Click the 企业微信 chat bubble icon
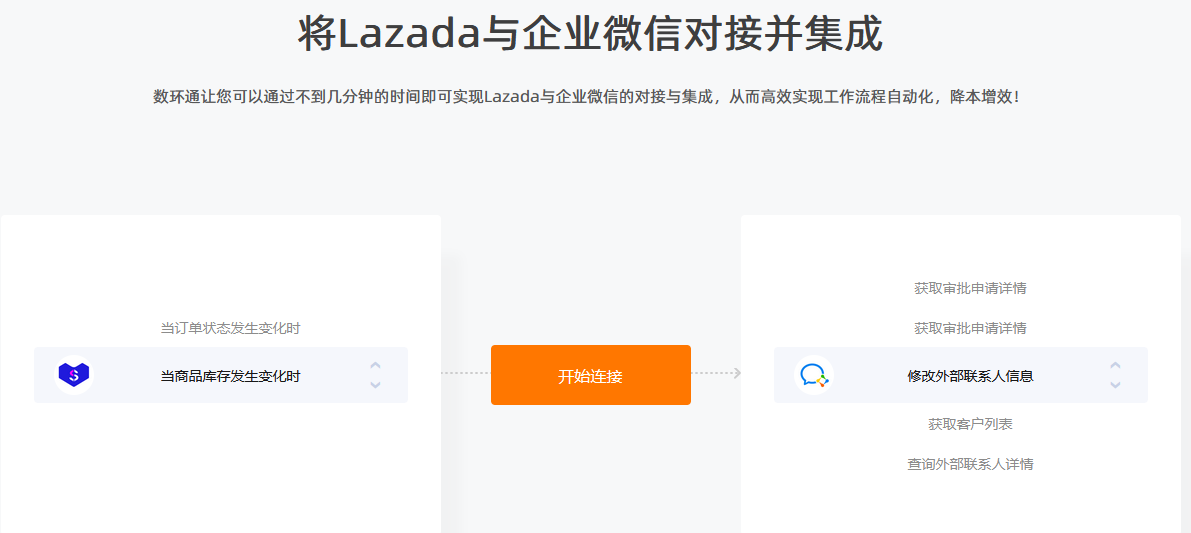The width and height of the screenshot is (1191, 533). click(x=813, y=375)
